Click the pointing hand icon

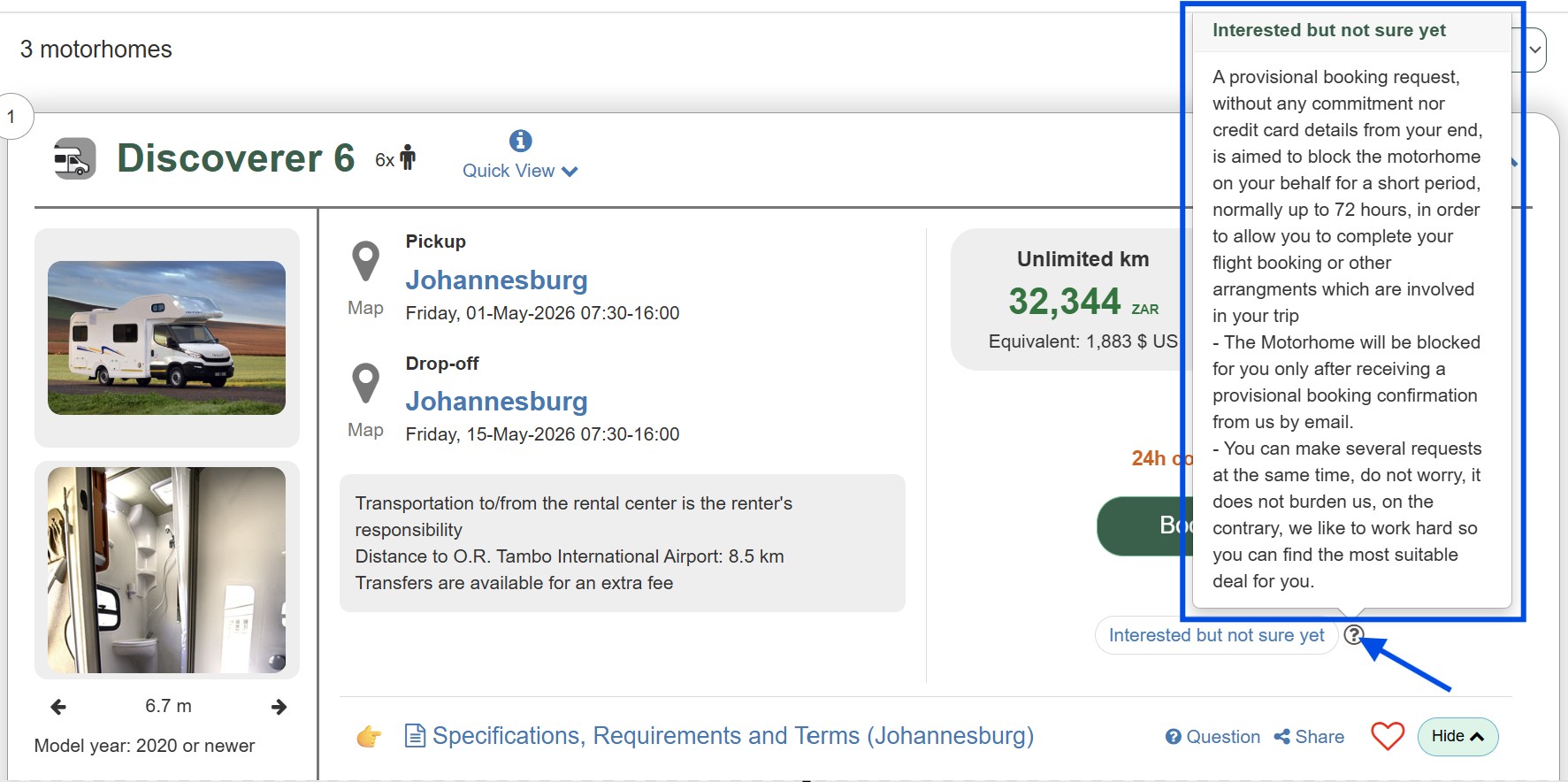click(x=369, y=736)
